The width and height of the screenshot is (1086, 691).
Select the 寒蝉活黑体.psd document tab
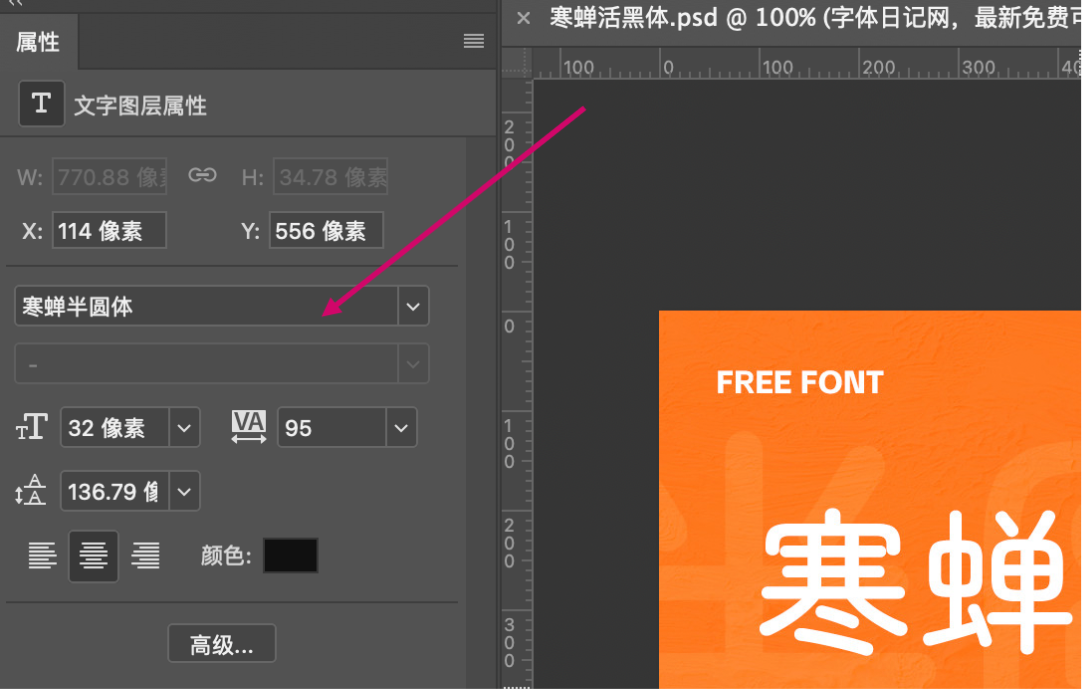point(814,18)
